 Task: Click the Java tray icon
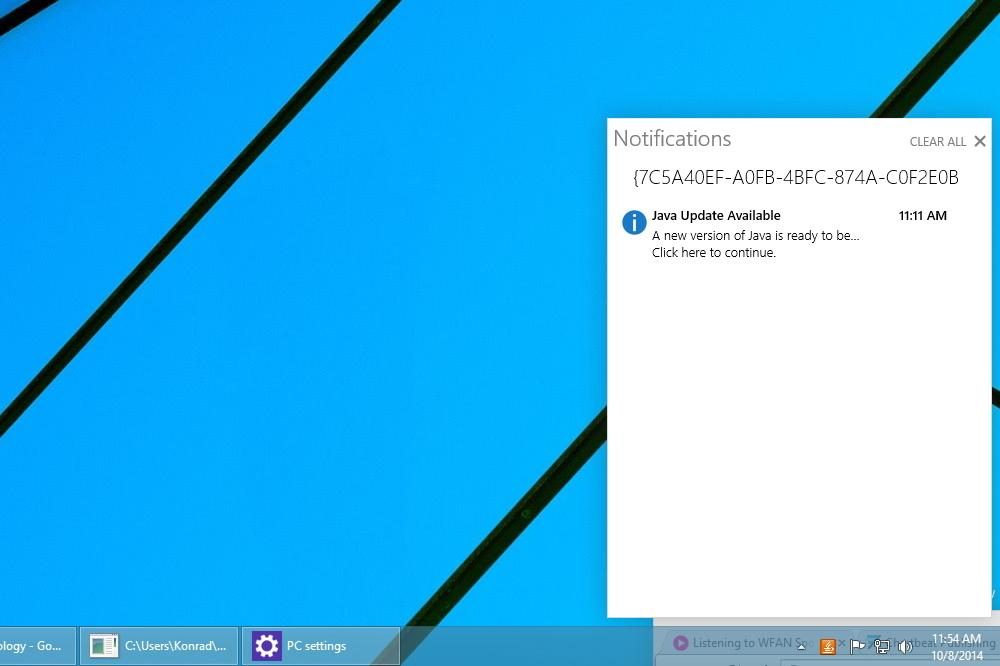pyautogui.click(x=828, y=647)
